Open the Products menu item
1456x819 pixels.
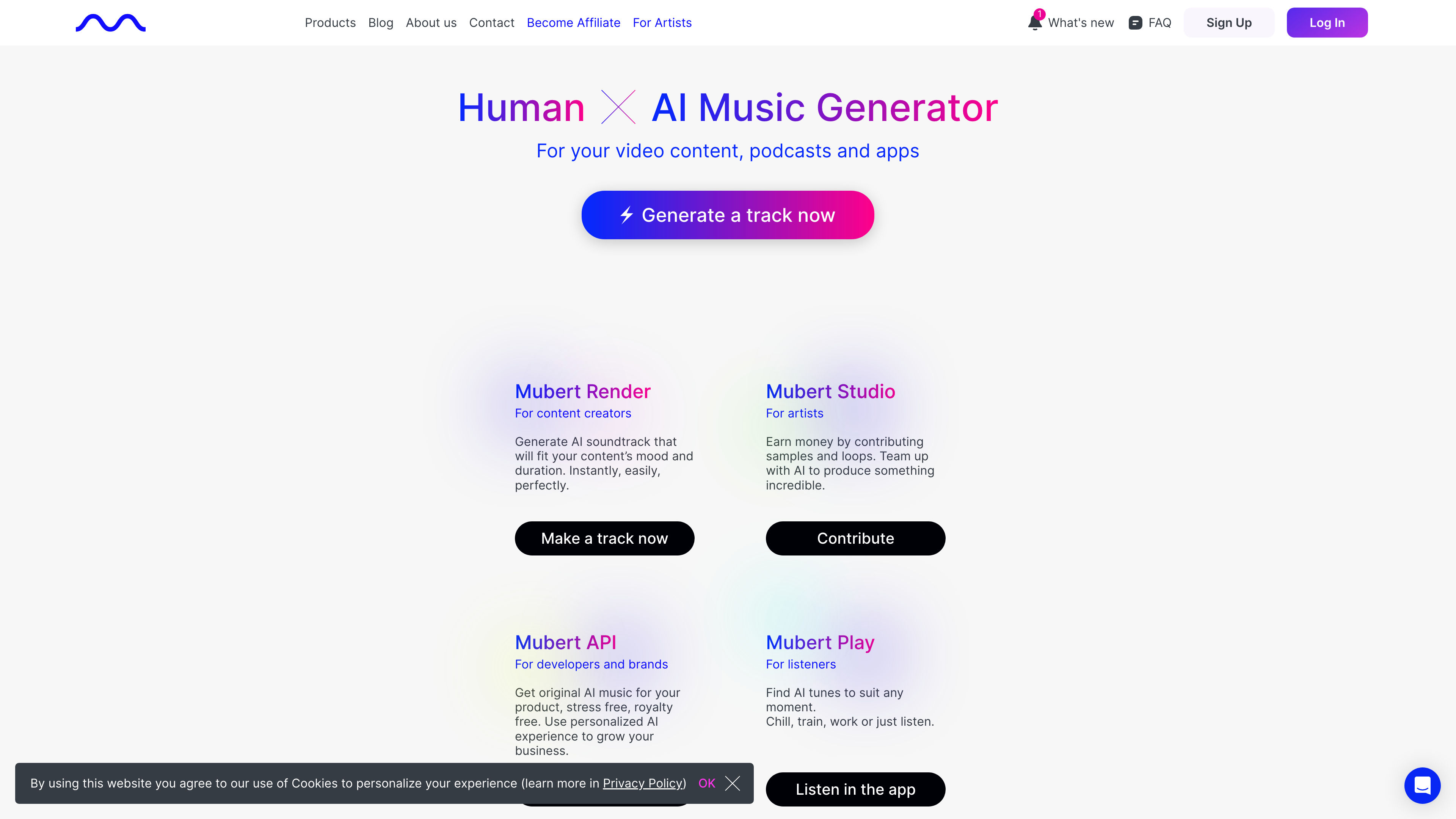330,22
